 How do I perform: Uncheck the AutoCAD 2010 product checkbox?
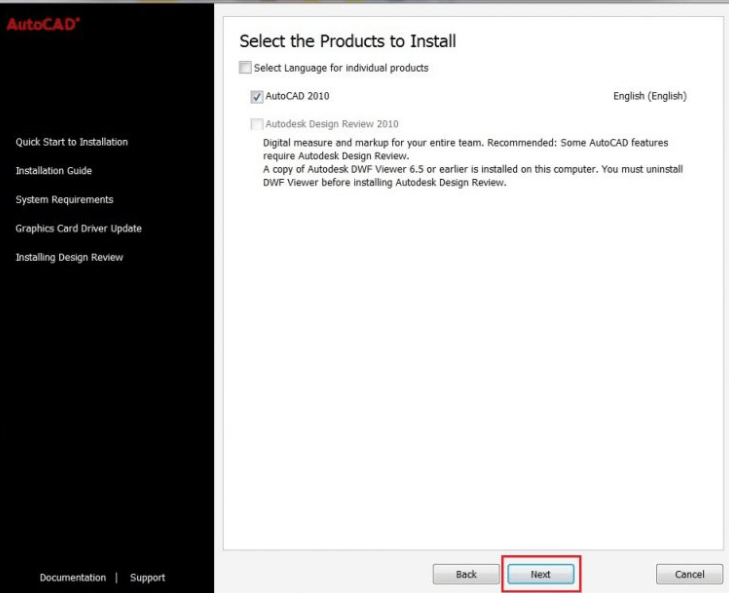[257, 96]
